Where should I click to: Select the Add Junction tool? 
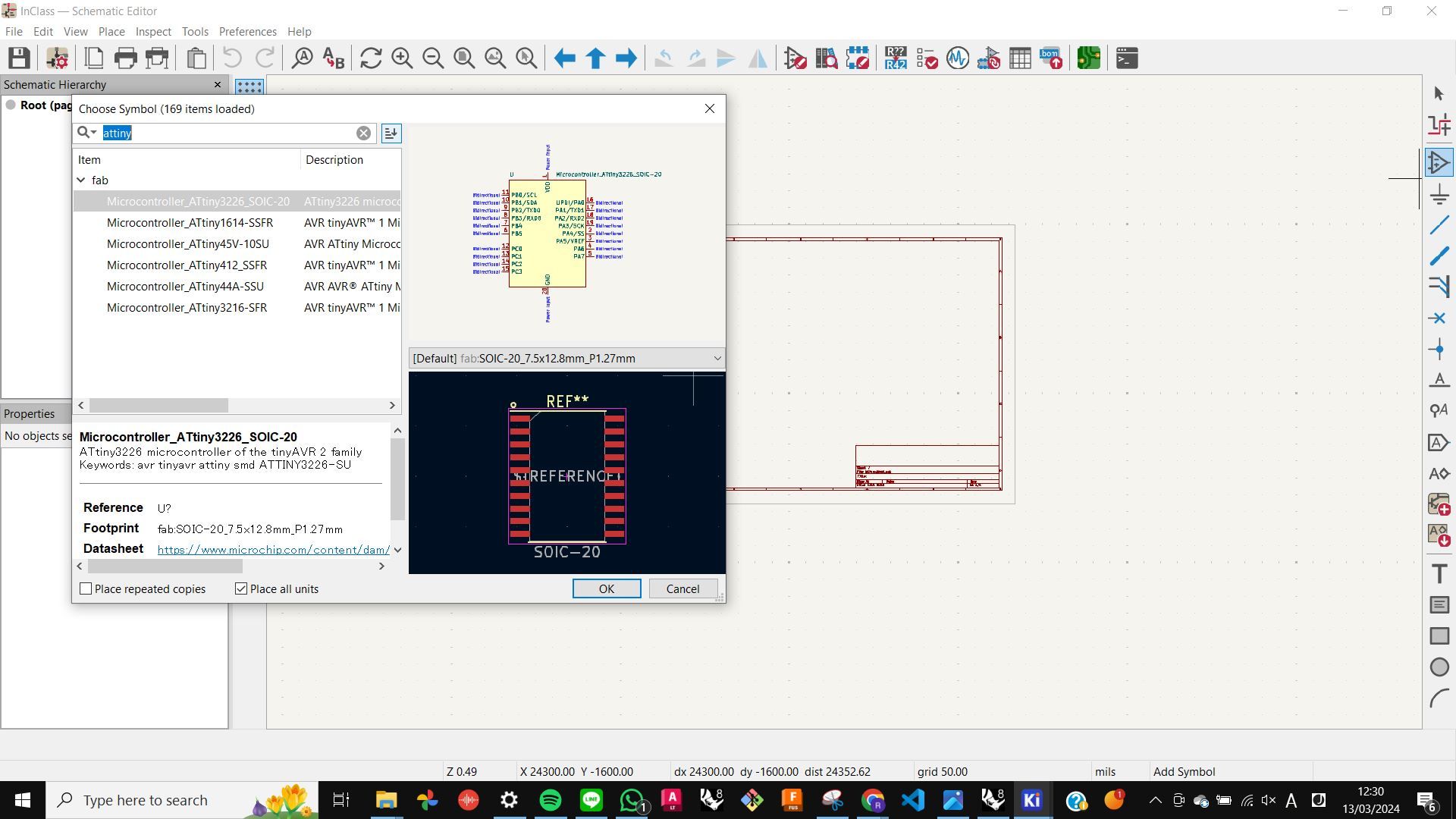click(x=1439, y=350)
